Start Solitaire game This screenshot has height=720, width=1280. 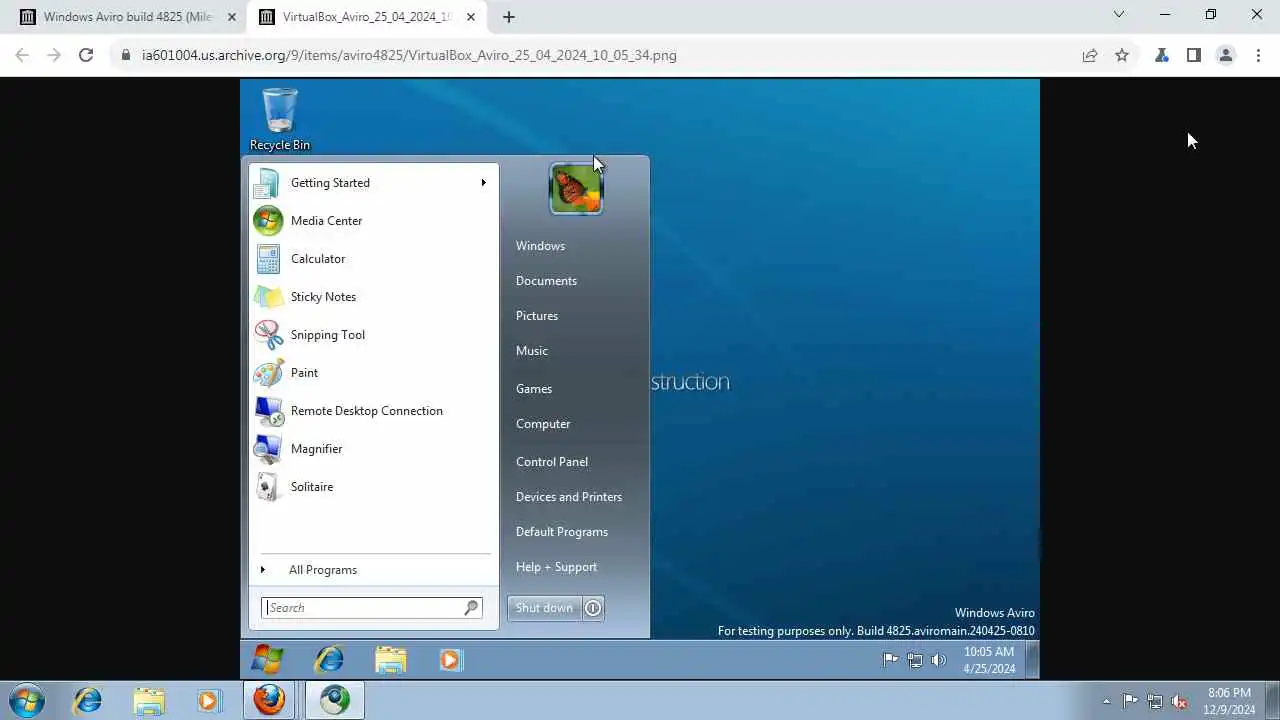point(311,487)
